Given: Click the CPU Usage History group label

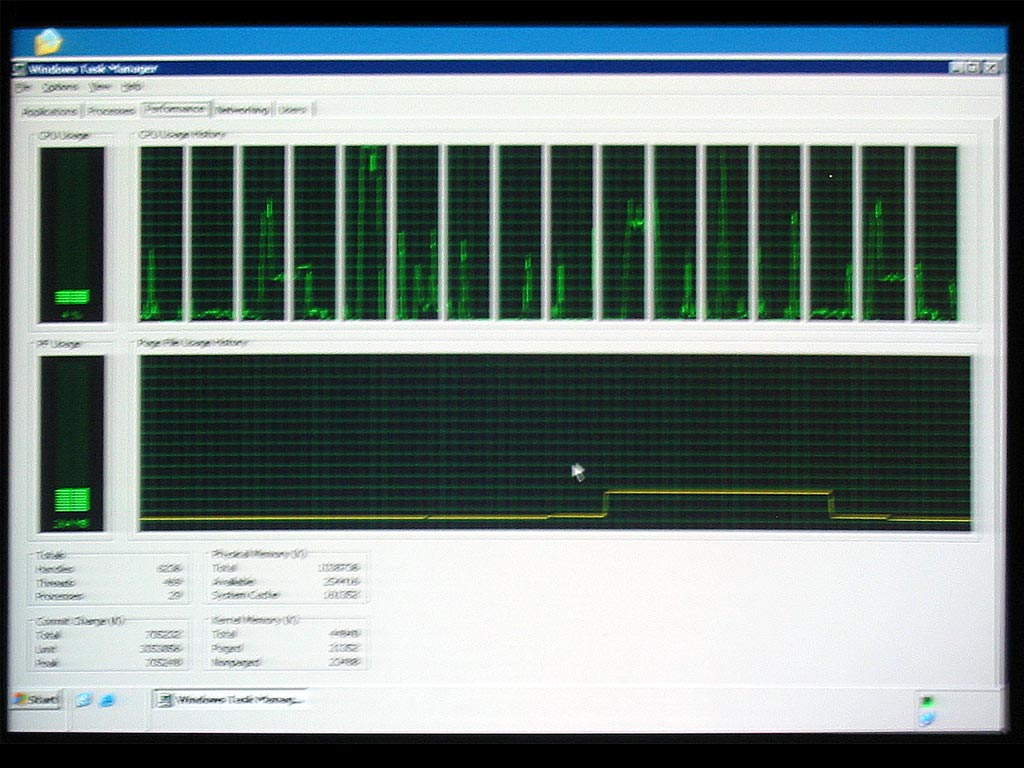Looking at the screenshot, I should [x=182, y=135].
